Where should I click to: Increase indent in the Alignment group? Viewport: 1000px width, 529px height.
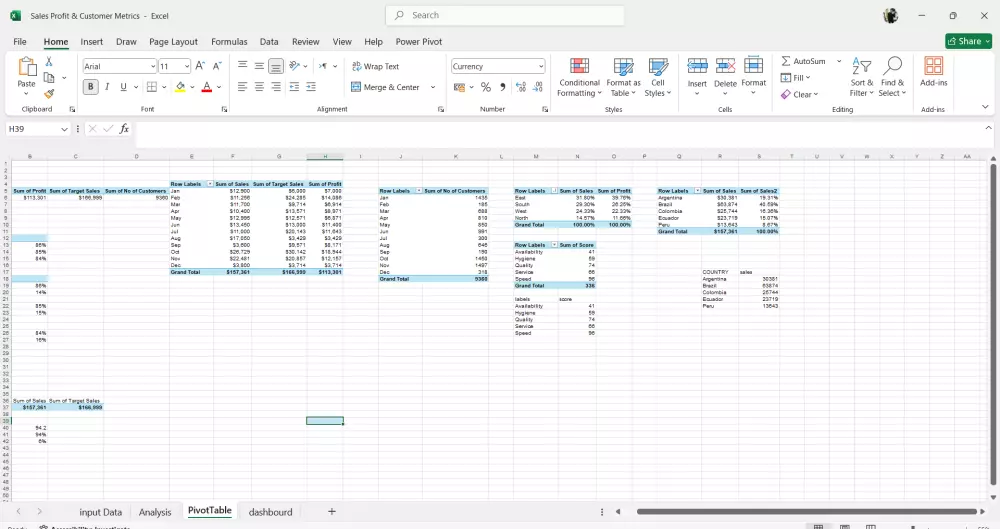pyautogui.click(x=311, y=87)
